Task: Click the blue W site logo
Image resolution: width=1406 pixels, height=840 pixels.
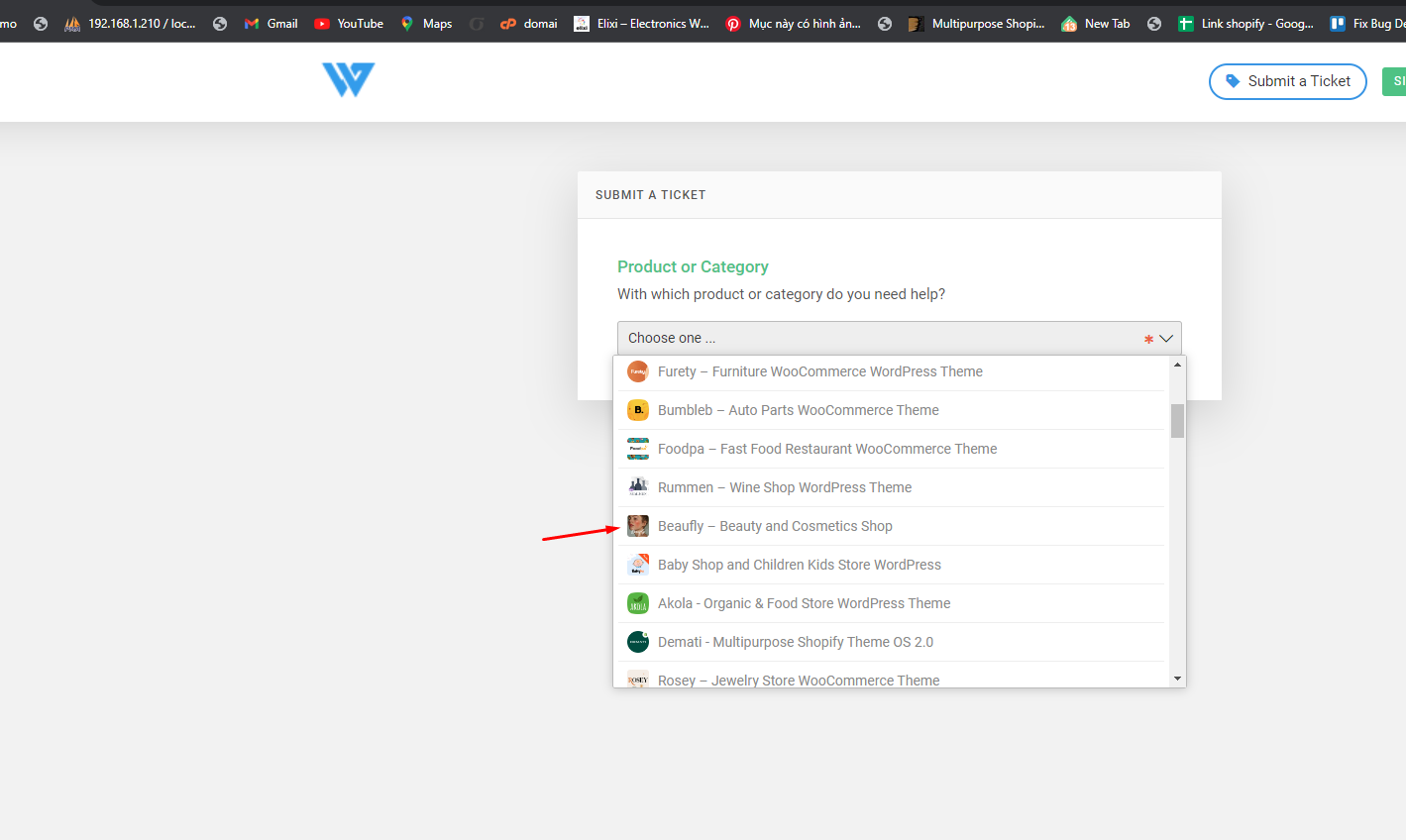Action: 348,79
